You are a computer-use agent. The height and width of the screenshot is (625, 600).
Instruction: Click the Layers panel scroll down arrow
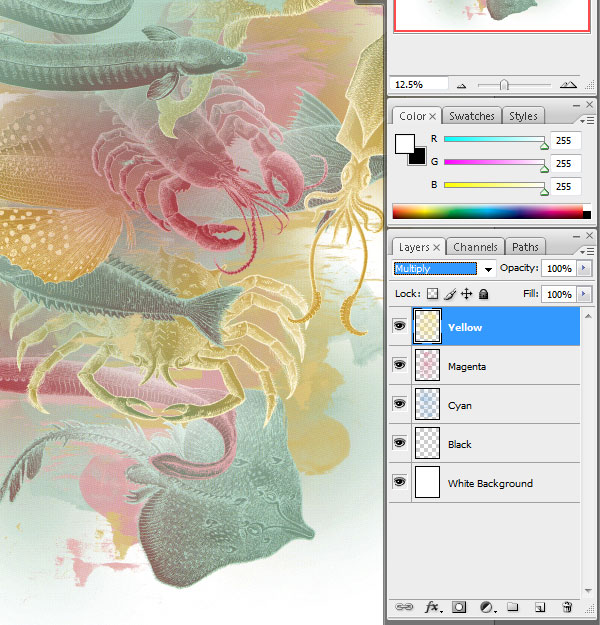pyautogui.click(x=588, y=590)
